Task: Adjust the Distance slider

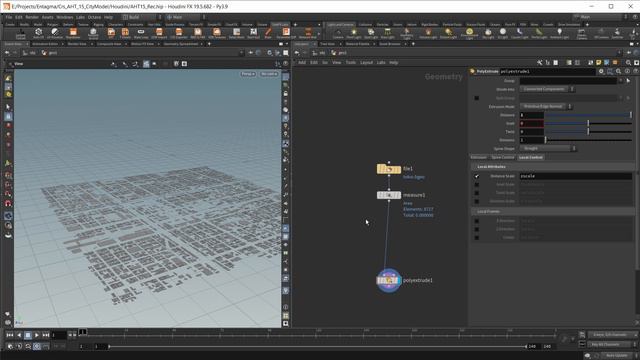Action: coord(588,115)
